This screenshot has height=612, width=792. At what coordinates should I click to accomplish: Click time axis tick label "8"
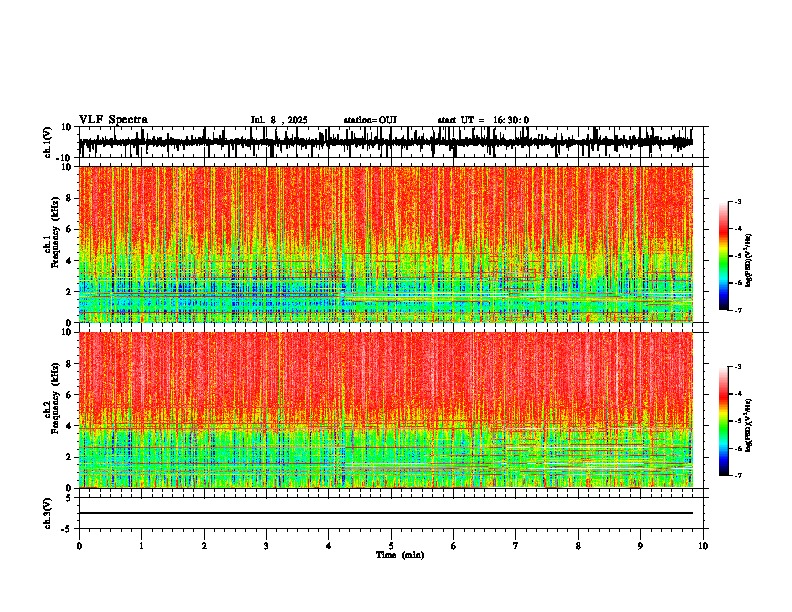[578, 546]
